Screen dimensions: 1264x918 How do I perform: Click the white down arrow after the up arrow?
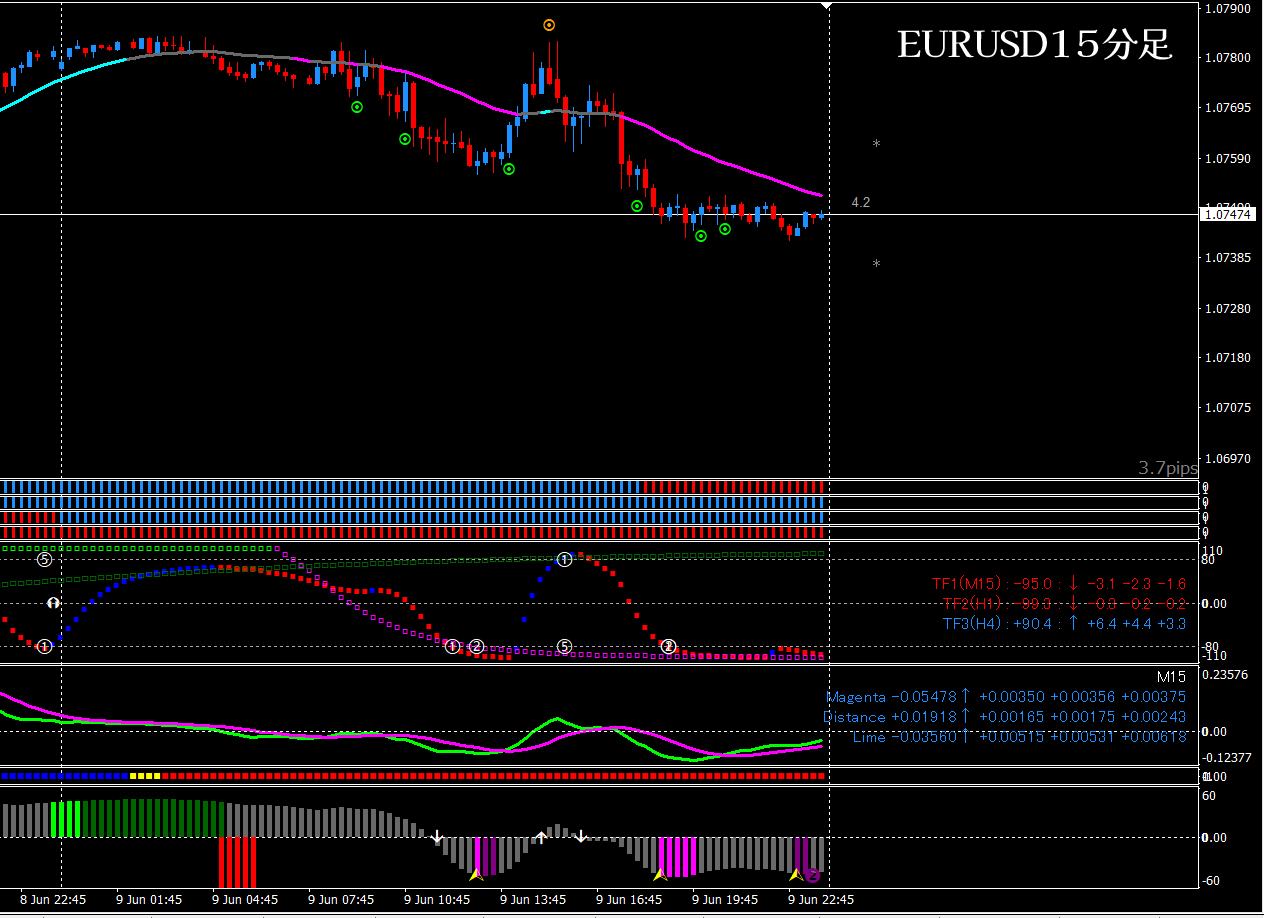pyautogui.click(x=580, y=836)
